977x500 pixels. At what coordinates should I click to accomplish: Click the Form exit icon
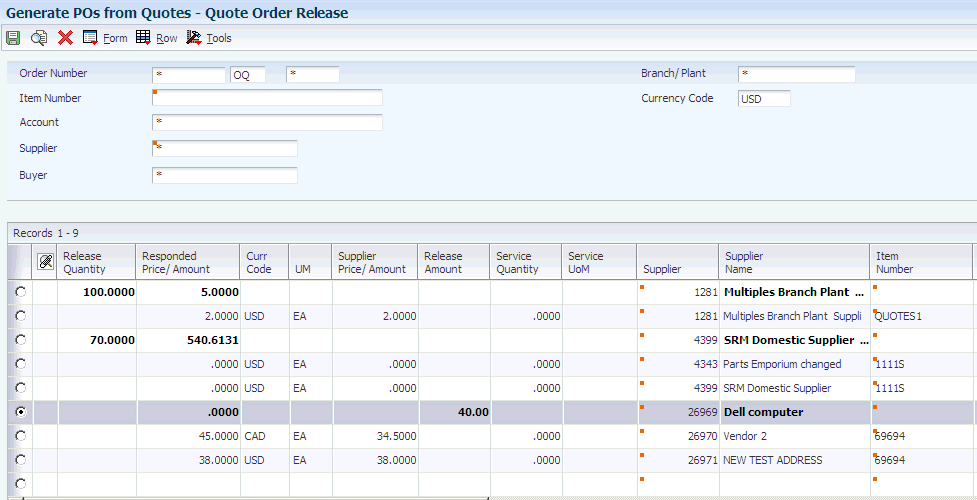[90, 38]
